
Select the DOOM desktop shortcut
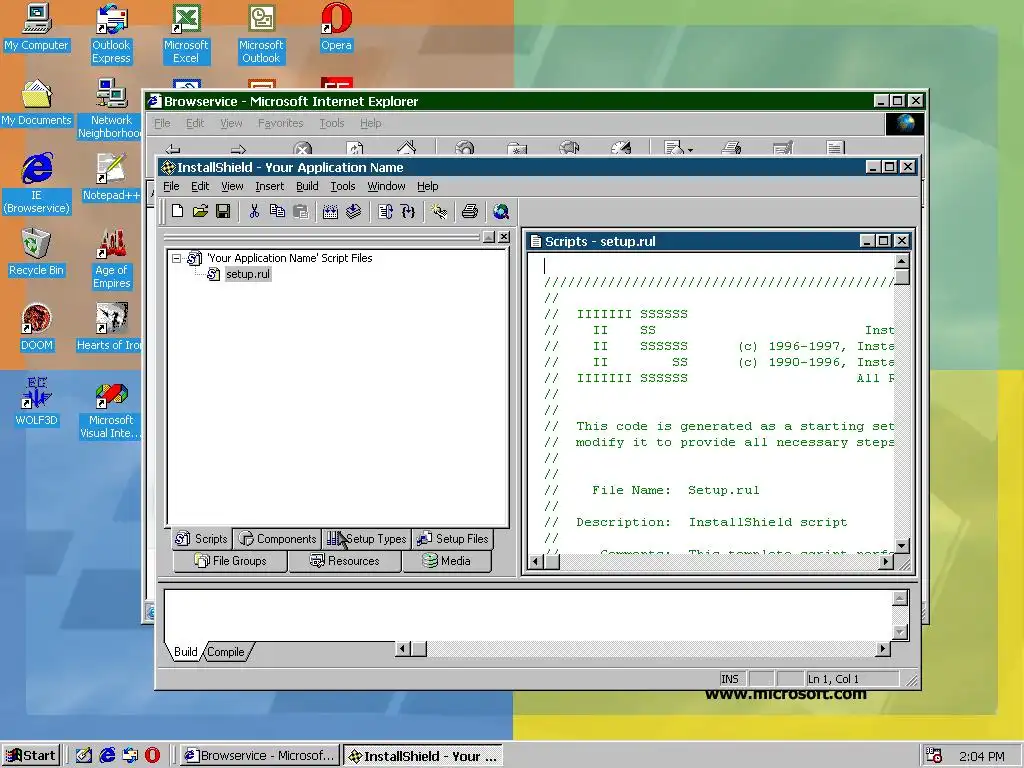click(37, 328)
